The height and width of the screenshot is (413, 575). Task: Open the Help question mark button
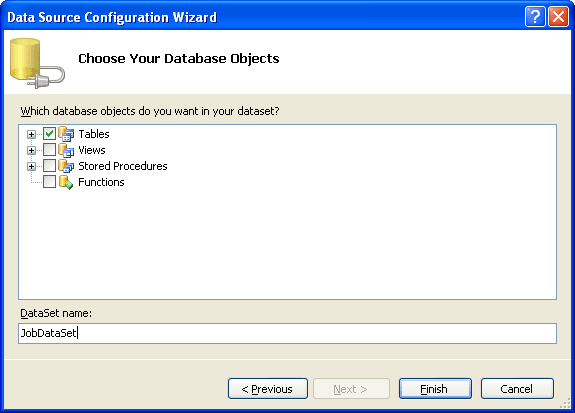coord(535,17)
